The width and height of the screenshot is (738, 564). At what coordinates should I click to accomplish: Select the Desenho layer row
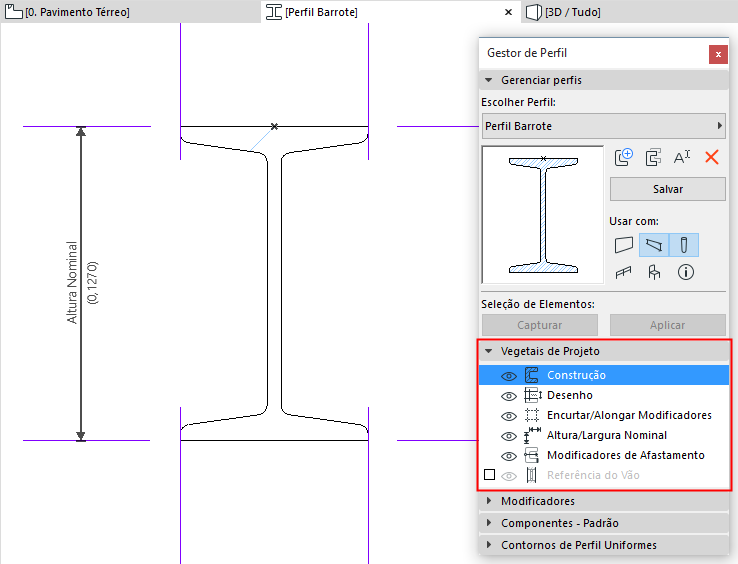pyautogui.click(x=604, y=395)
